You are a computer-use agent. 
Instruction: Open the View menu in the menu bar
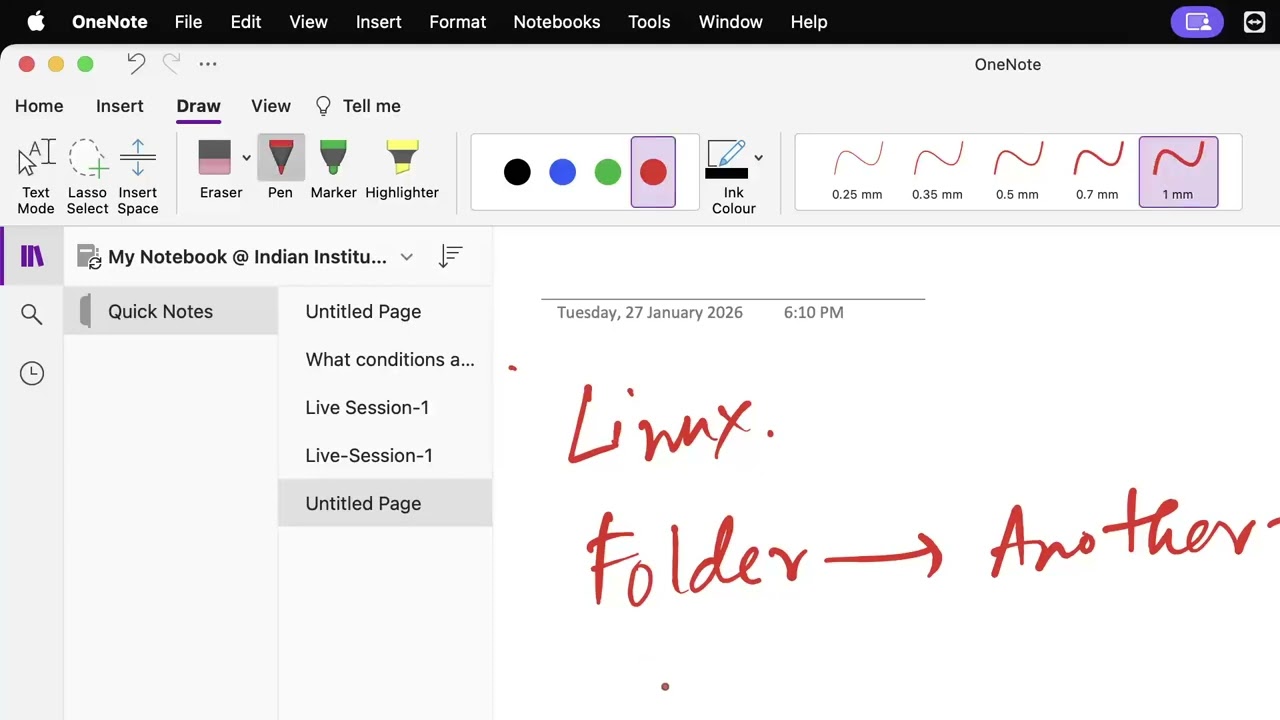(x=308, y=22)
